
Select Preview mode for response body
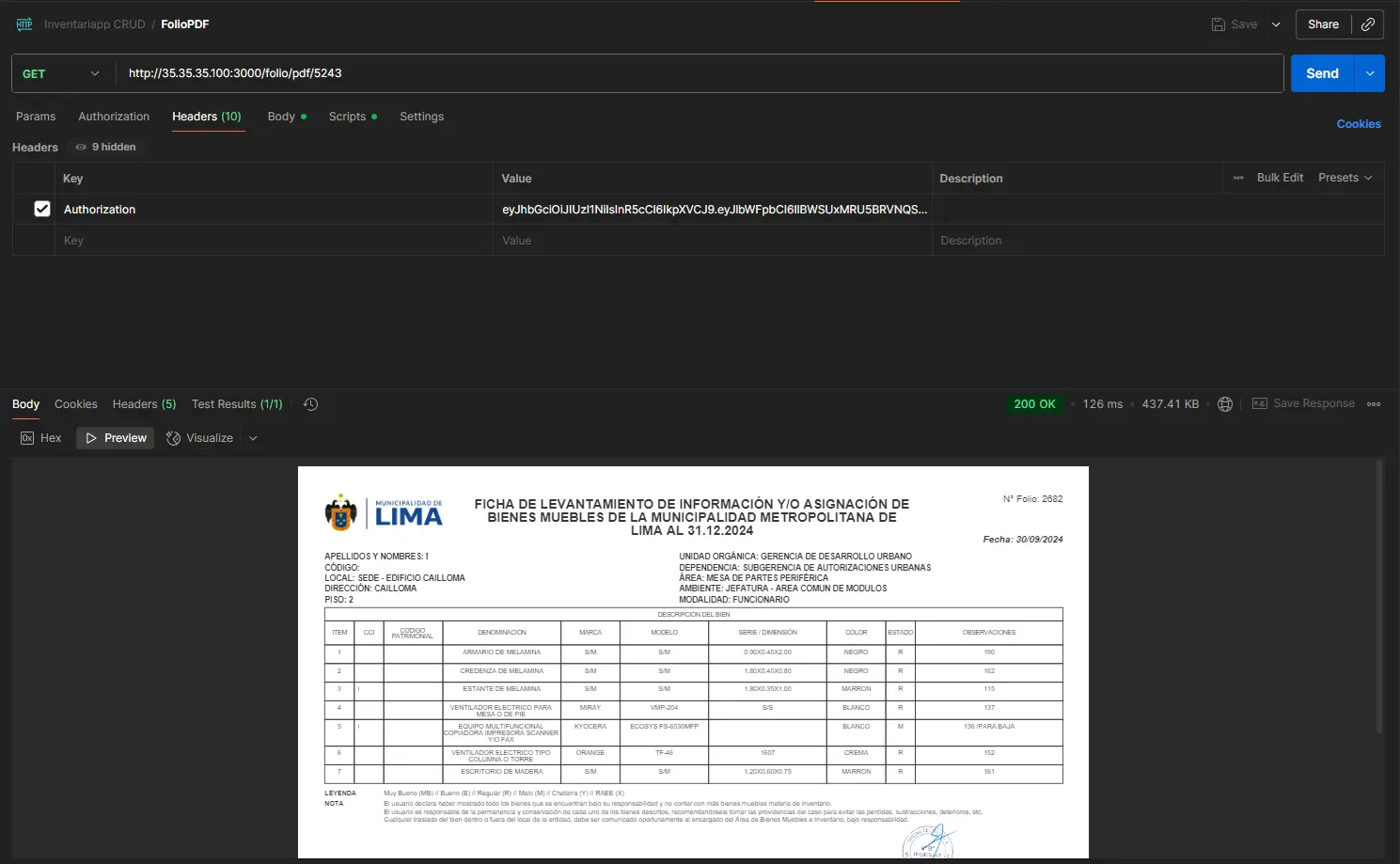[x=116, y=438]
